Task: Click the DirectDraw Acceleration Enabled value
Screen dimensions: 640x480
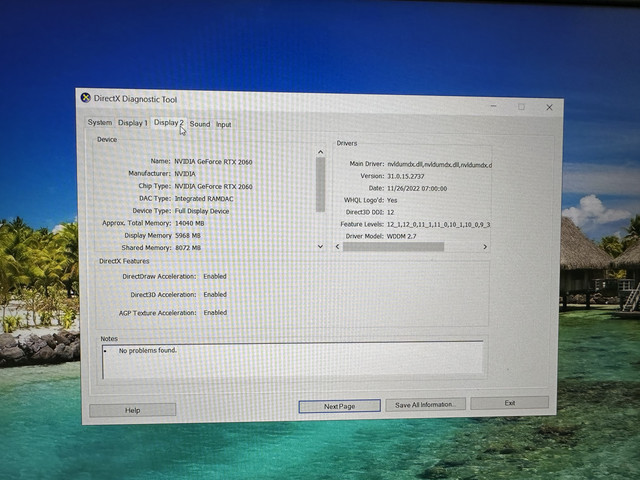Action: tap(215, 276)
